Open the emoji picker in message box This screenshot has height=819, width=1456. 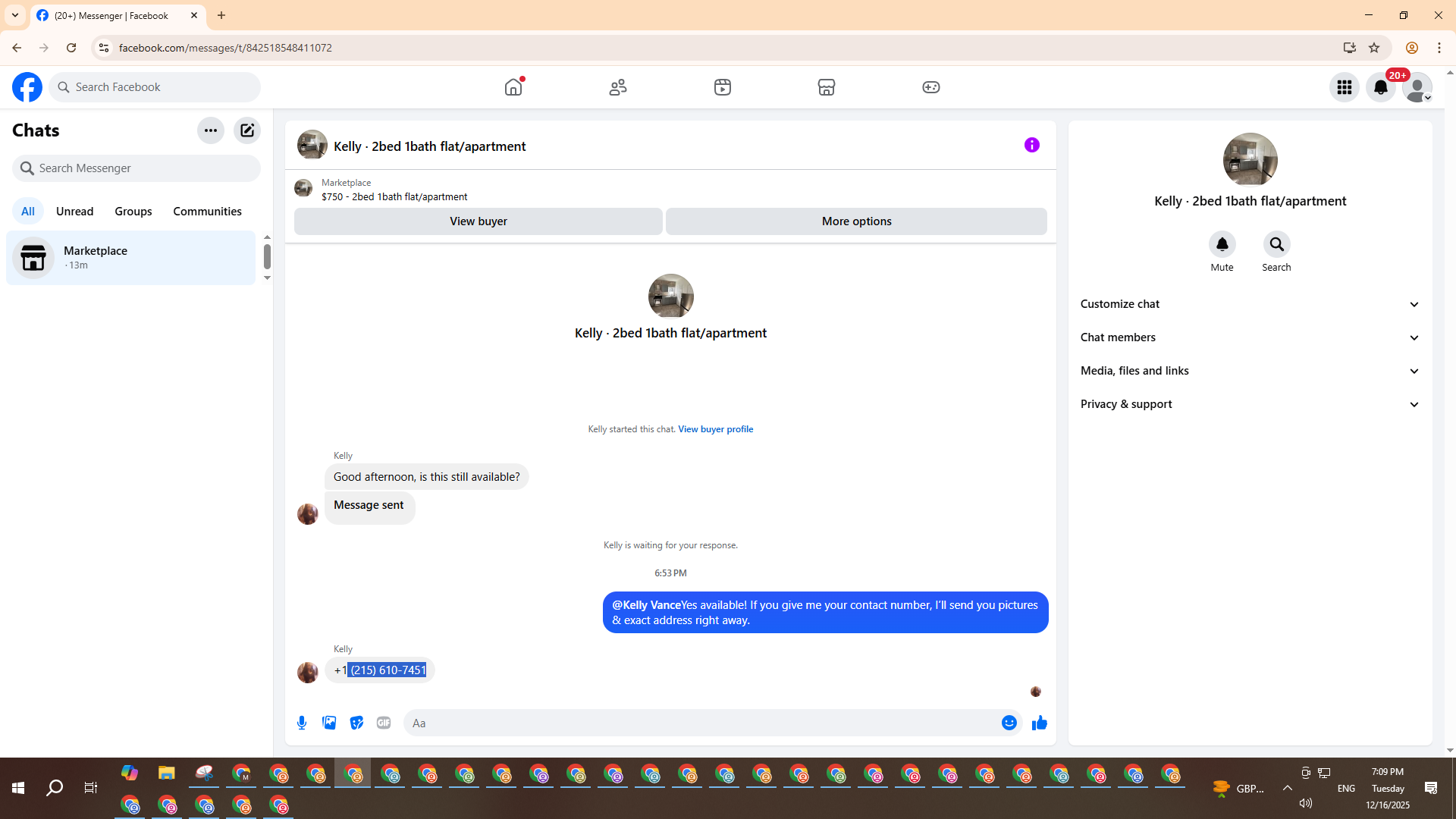click(1009, 723)
